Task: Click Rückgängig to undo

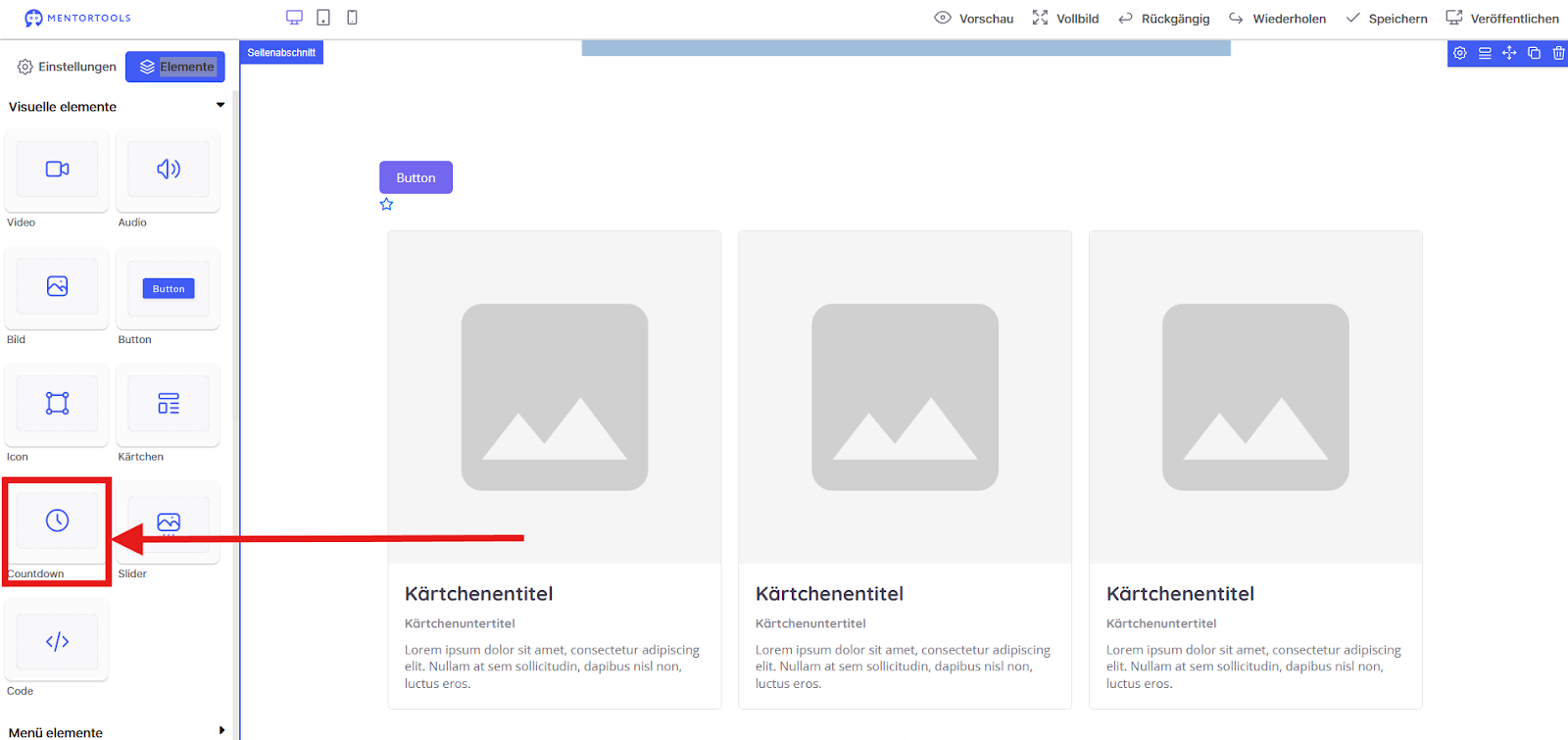Action: [1164, 19]
